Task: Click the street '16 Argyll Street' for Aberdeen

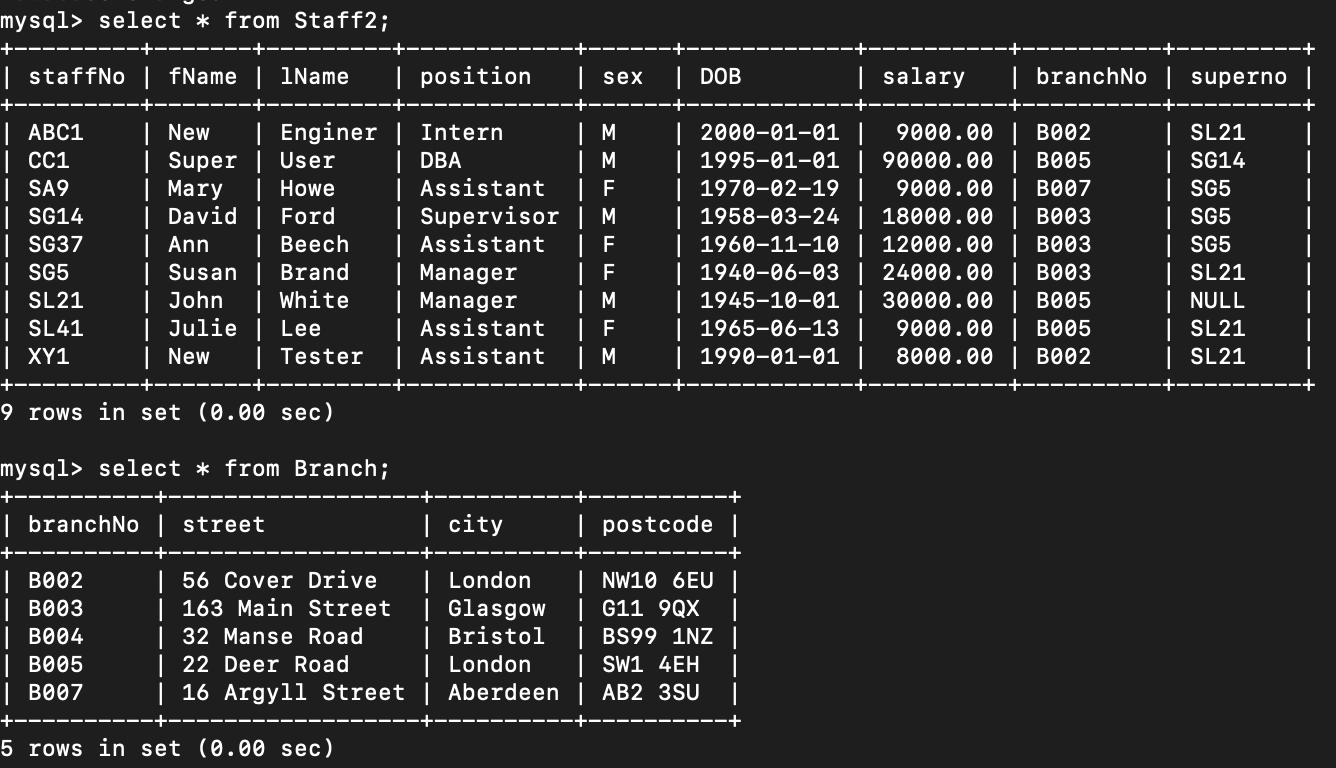Action: pyautogui.click(x=290, y=692)
